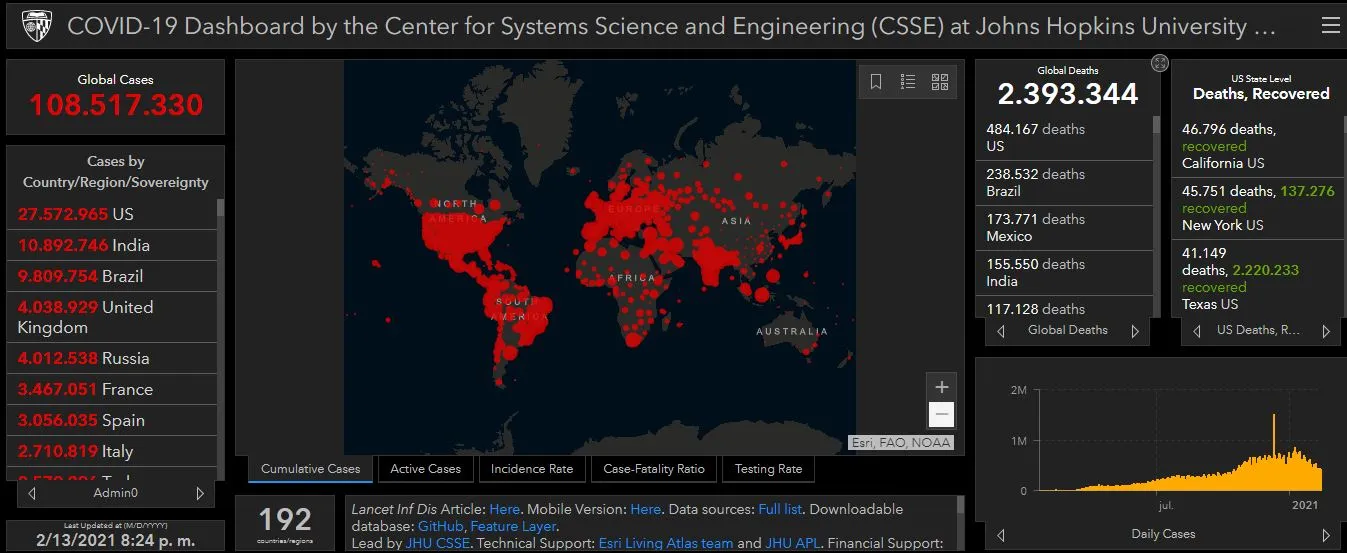Image resolution: width=1347 pixels, height=553 pixels.
Task: Switch to the Testing Rate tab
Action: (768, 469)
